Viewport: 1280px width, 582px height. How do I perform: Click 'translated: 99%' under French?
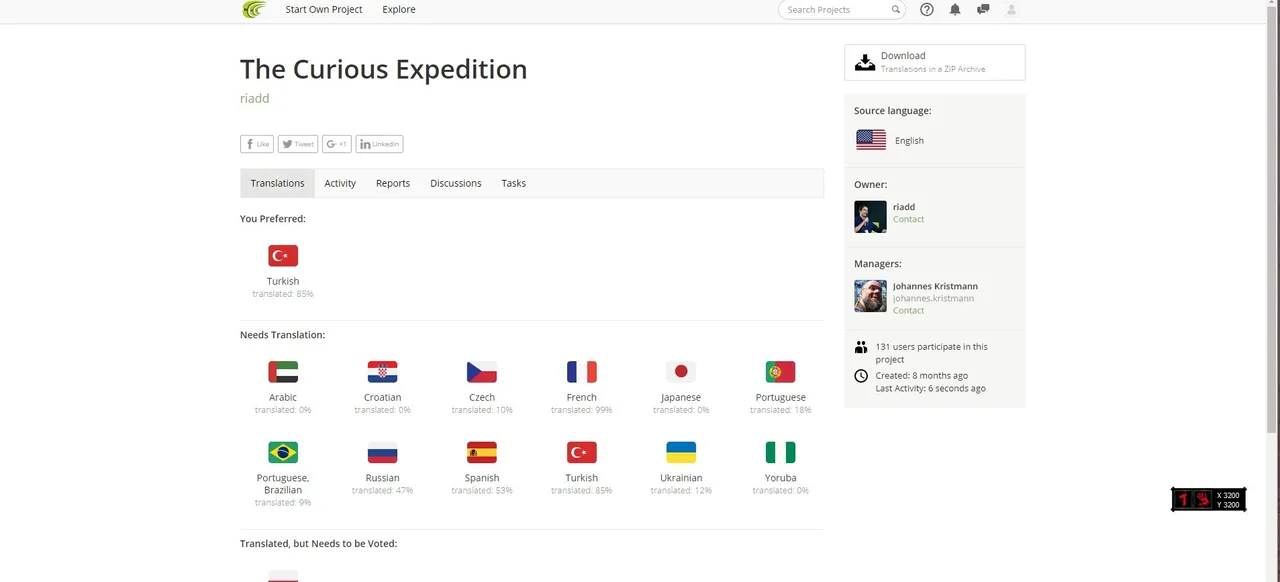581,410
